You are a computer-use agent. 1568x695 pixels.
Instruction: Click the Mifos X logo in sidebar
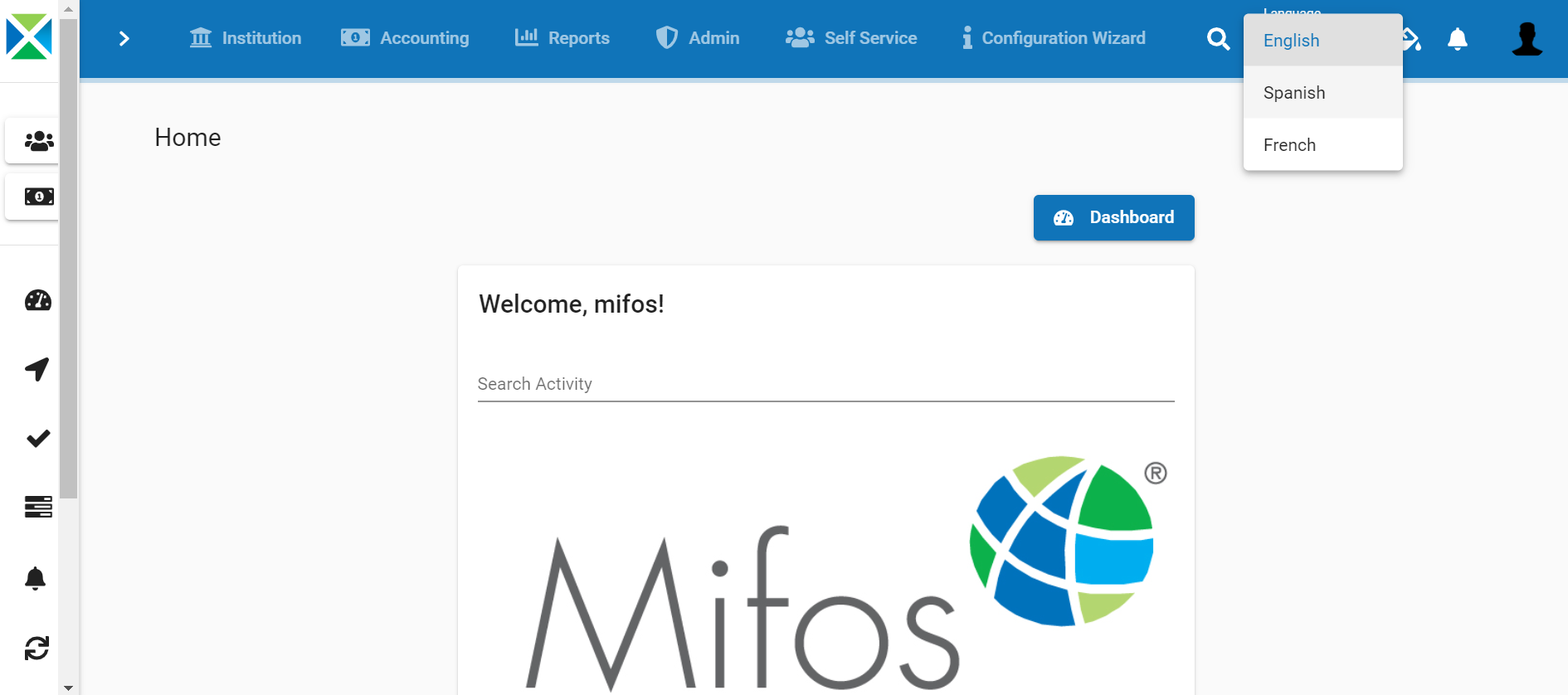[x=29, y=36]
